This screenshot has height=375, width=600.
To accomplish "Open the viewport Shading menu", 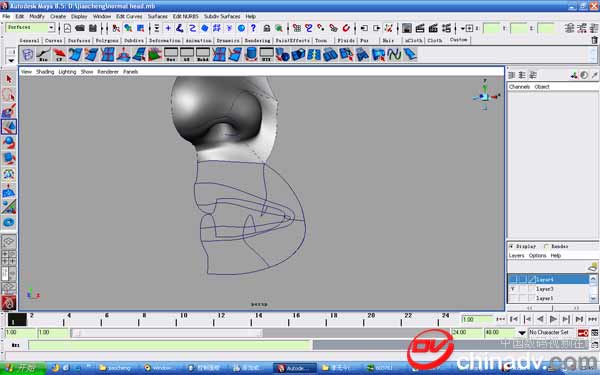I will click(45, 72).
